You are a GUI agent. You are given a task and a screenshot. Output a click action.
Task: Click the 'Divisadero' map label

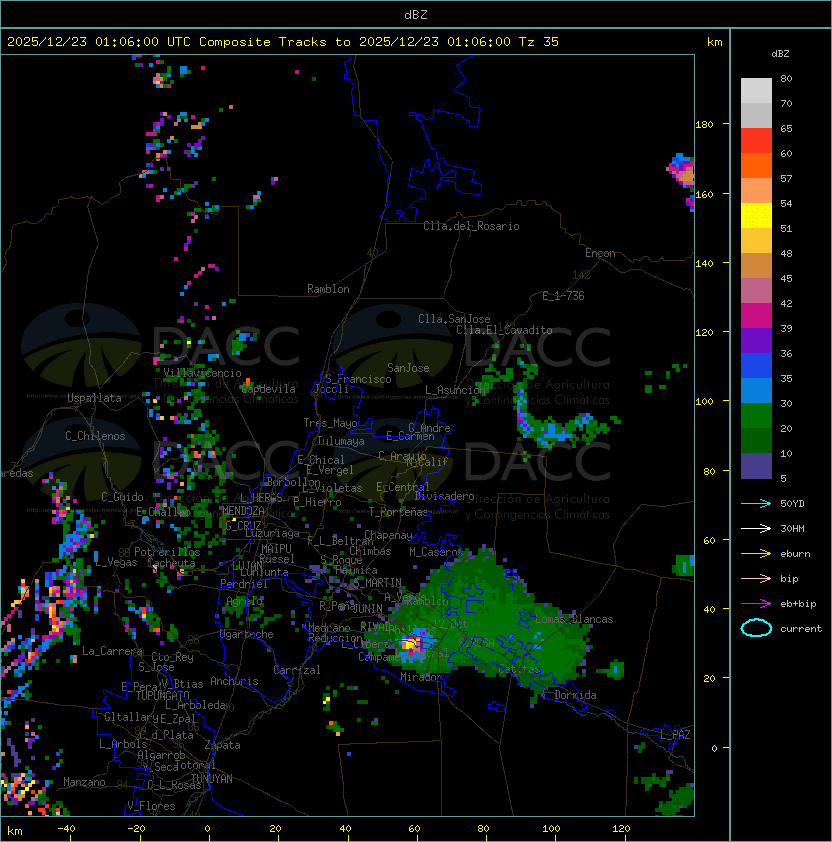[444, 496]
